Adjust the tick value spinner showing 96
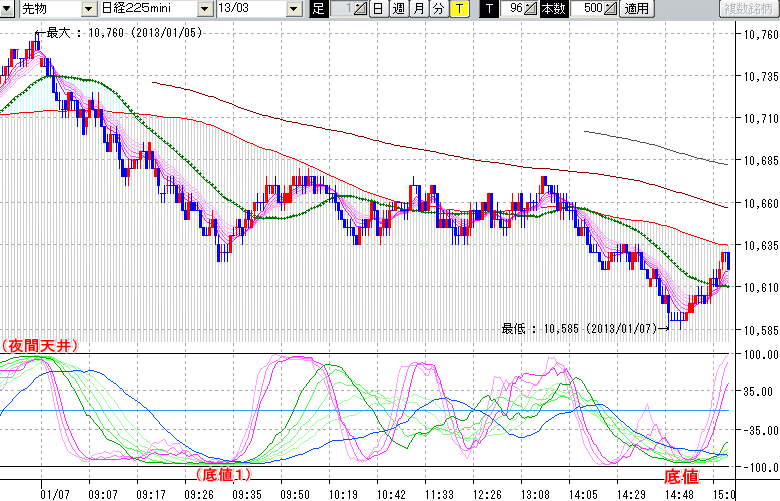The image size is (780, 501). (x=518, y=9)
